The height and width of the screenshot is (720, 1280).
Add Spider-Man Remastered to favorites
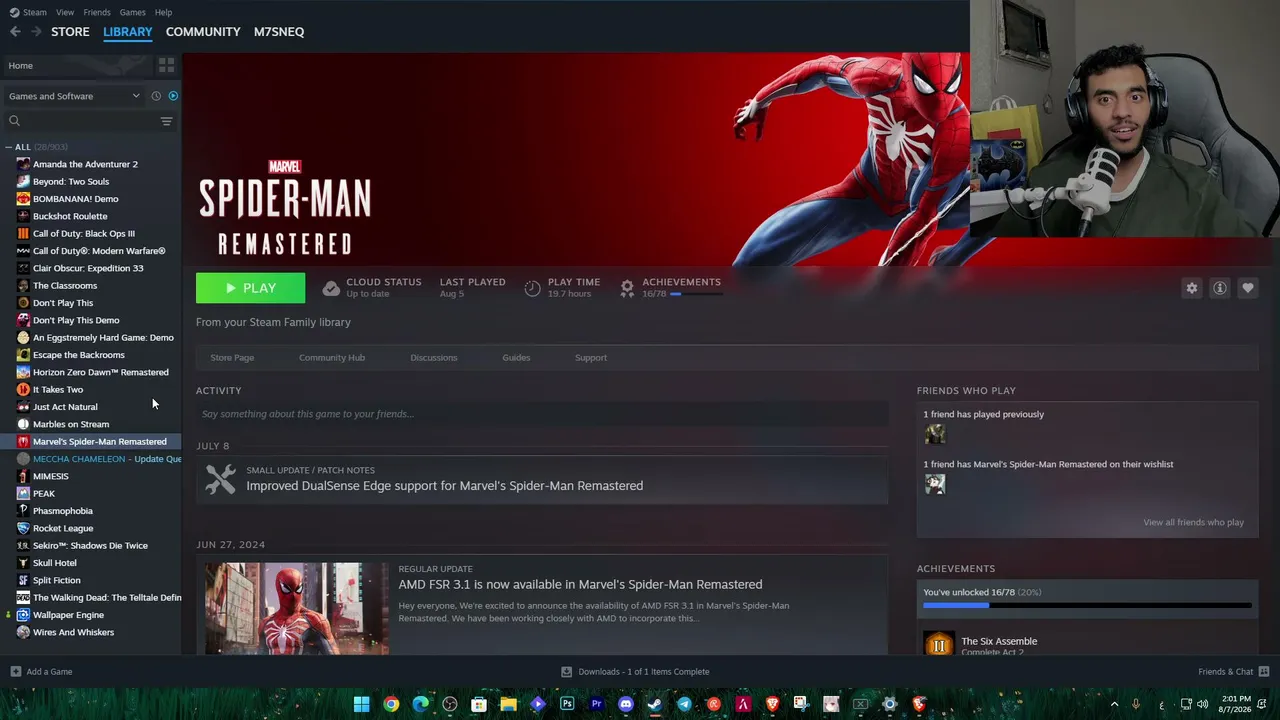coord(1248,288)
